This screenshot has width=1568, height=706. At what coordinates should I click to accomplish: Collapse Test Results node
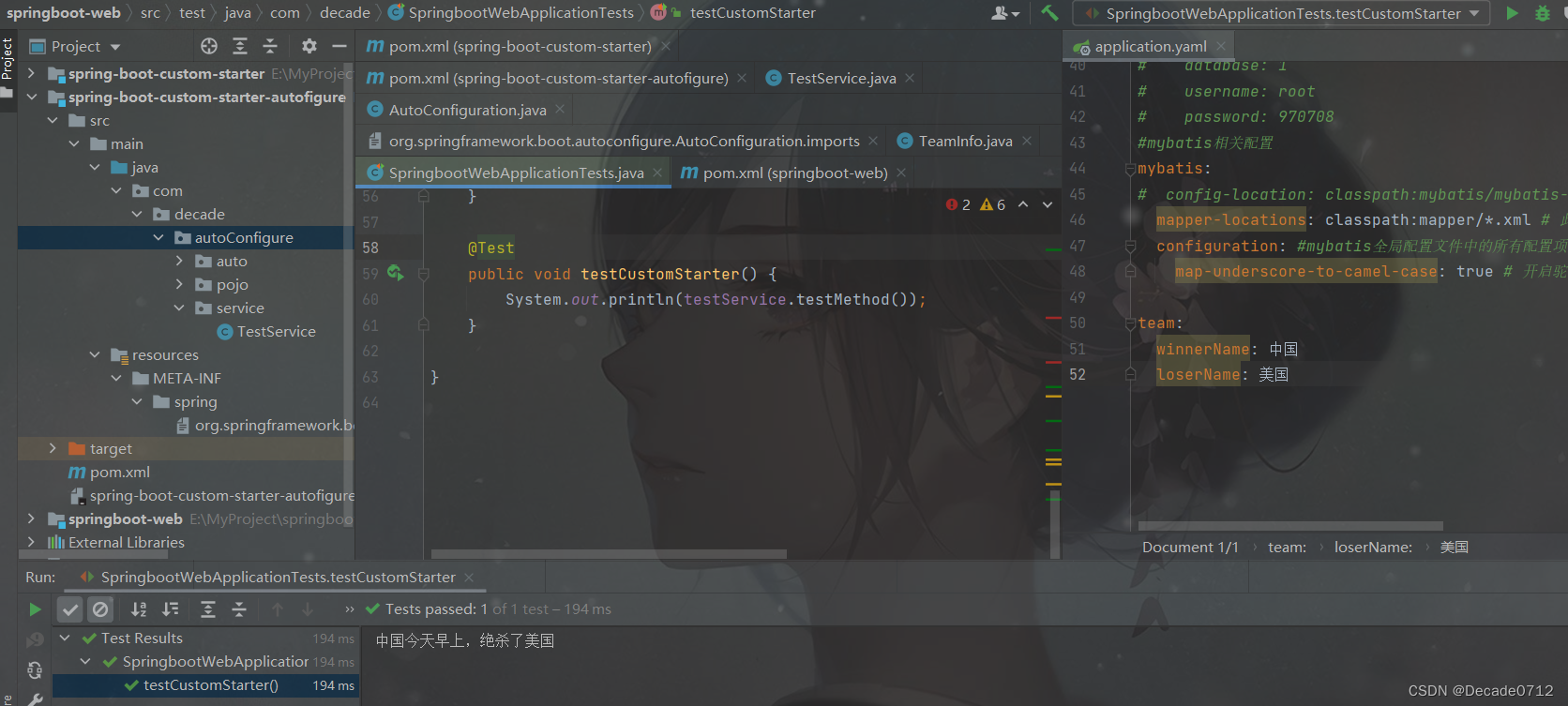[x=65, y=638]
